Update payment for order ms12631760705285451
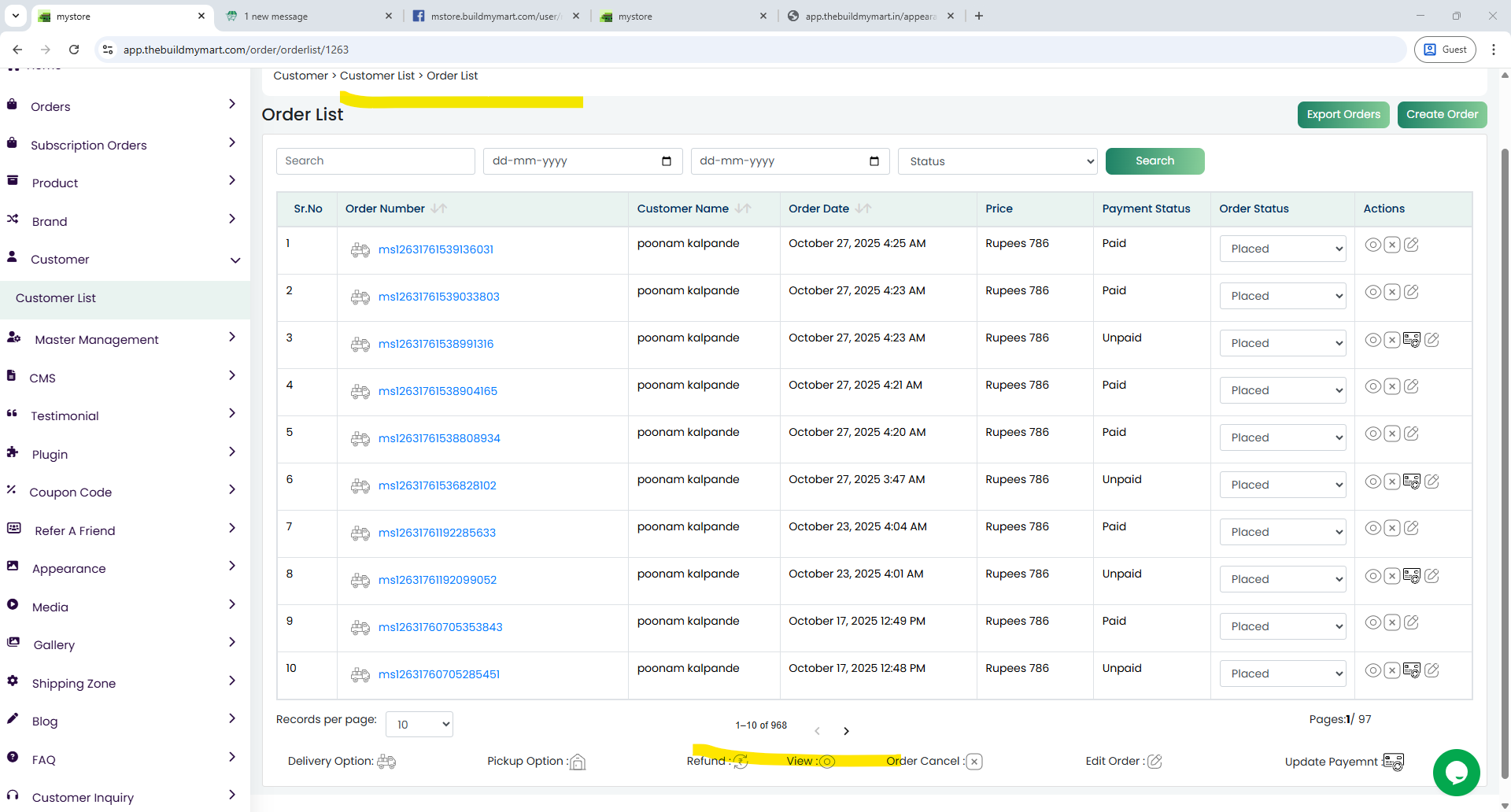Screen dimensions: 1511x812 point(1412,670)
